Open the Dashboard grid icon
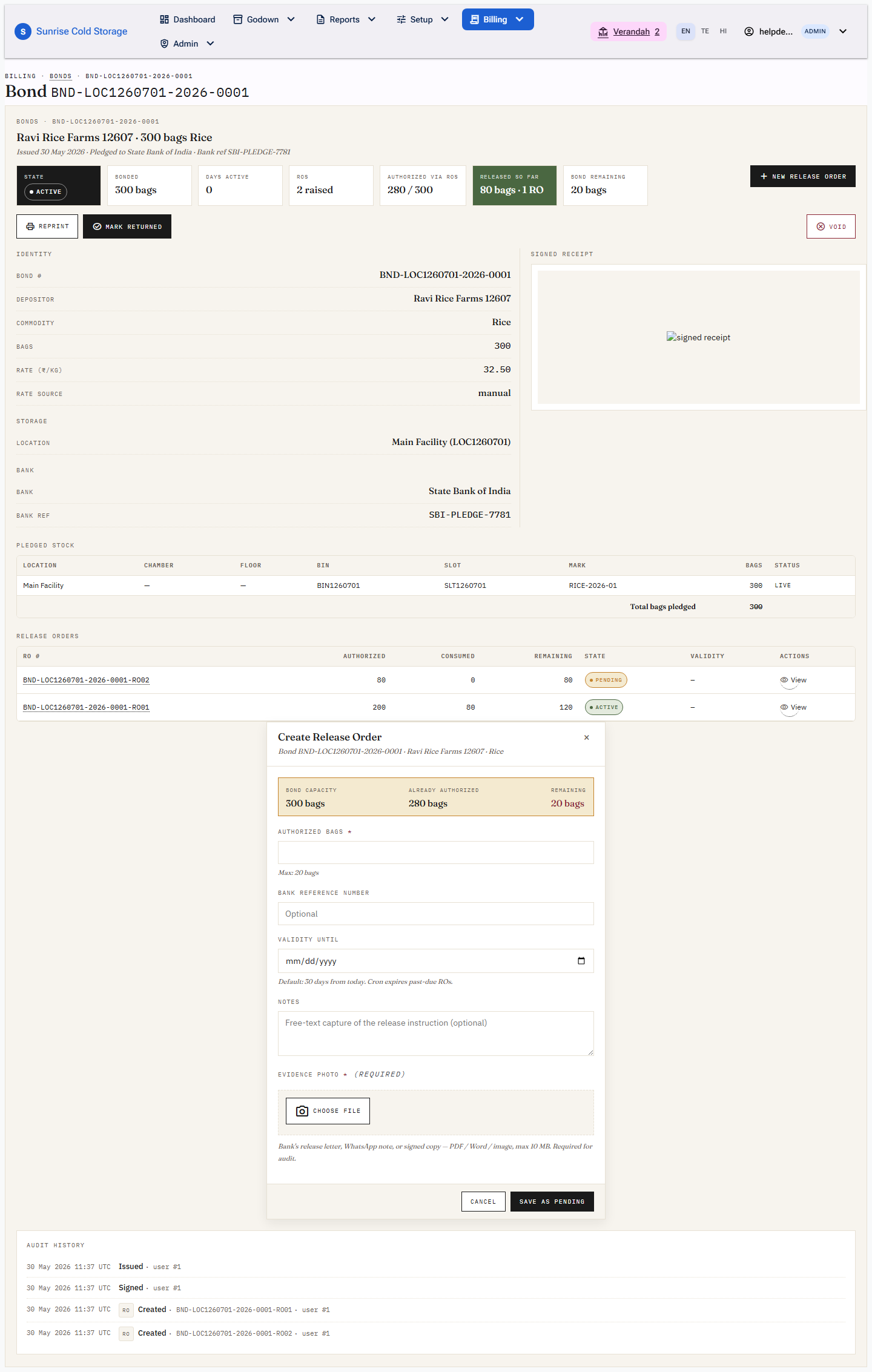 tap(164, 19)
